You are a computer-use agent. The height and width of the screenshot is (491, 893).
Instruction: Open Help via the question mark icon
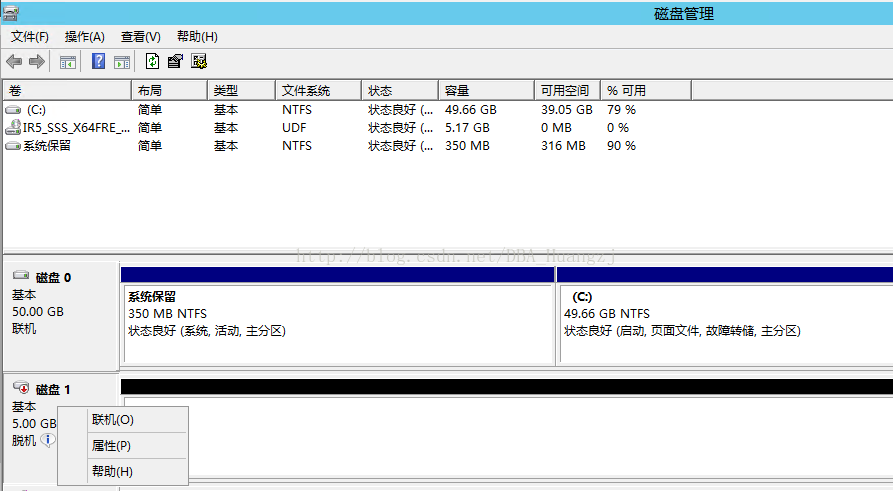point(99,61)
